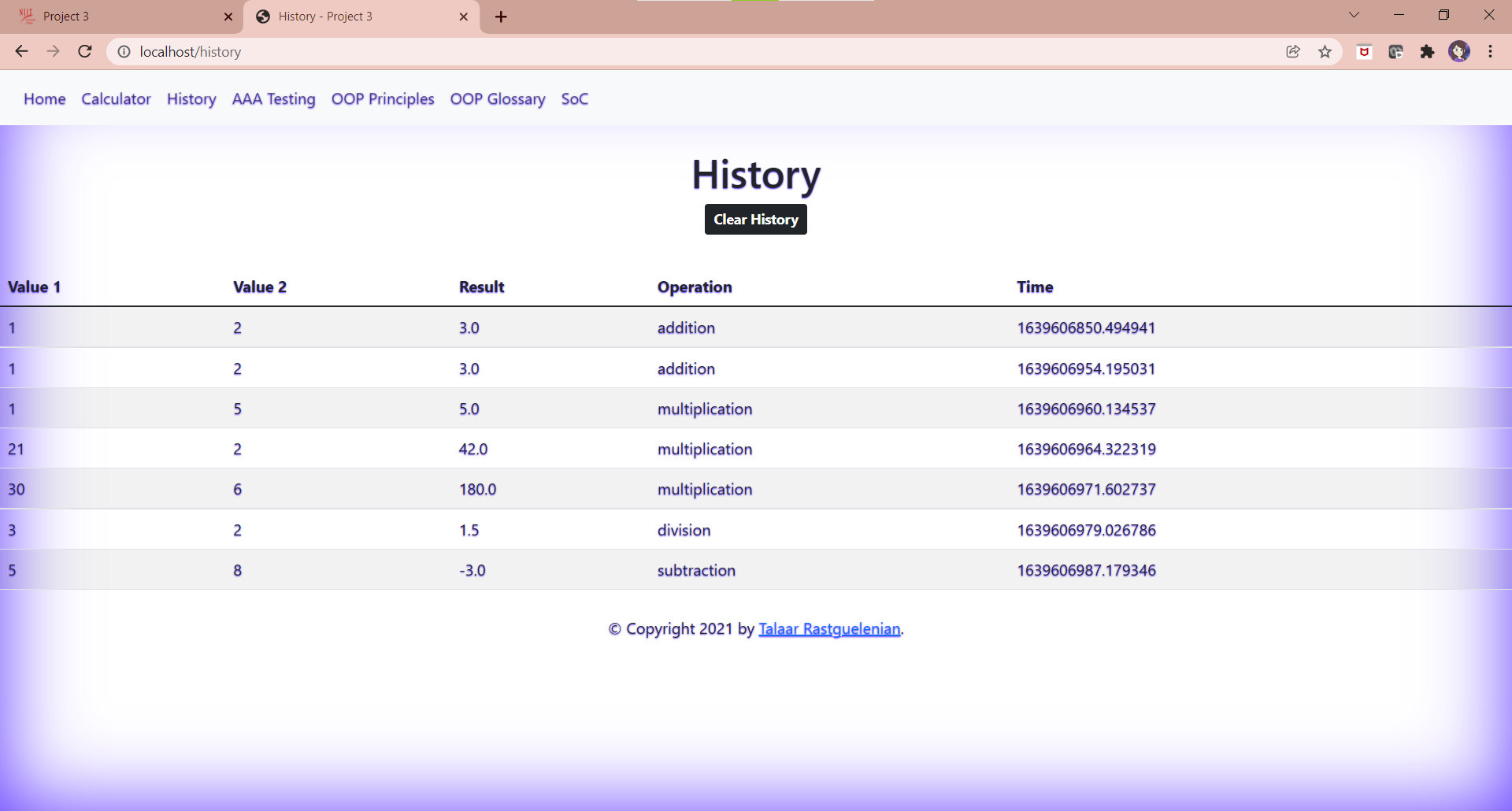Open the Extensions puzzle-piece menu
The image size is (1512, 811).
[1428, 51]
